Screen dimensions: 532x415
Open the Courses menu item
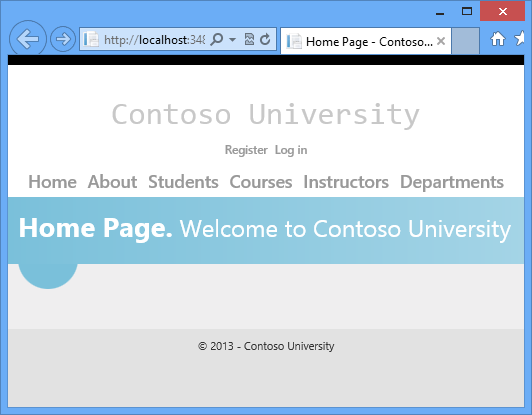pos(261,182)
